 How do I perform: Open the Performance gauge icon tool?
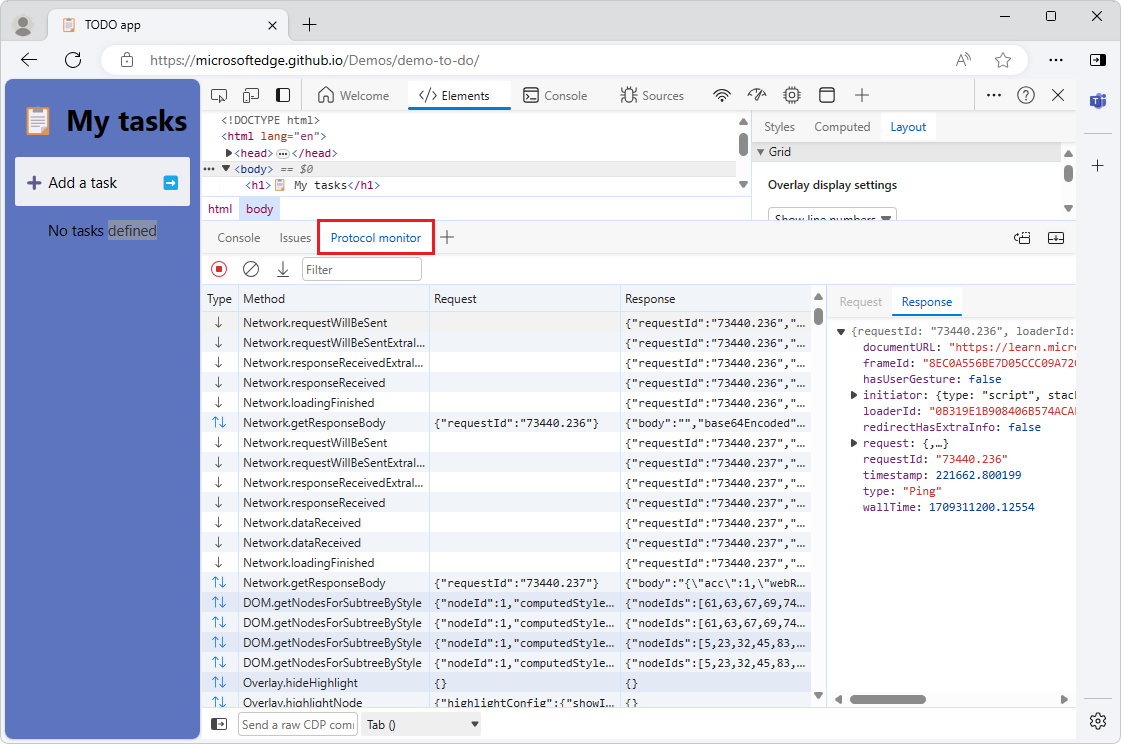click(757, 95)
